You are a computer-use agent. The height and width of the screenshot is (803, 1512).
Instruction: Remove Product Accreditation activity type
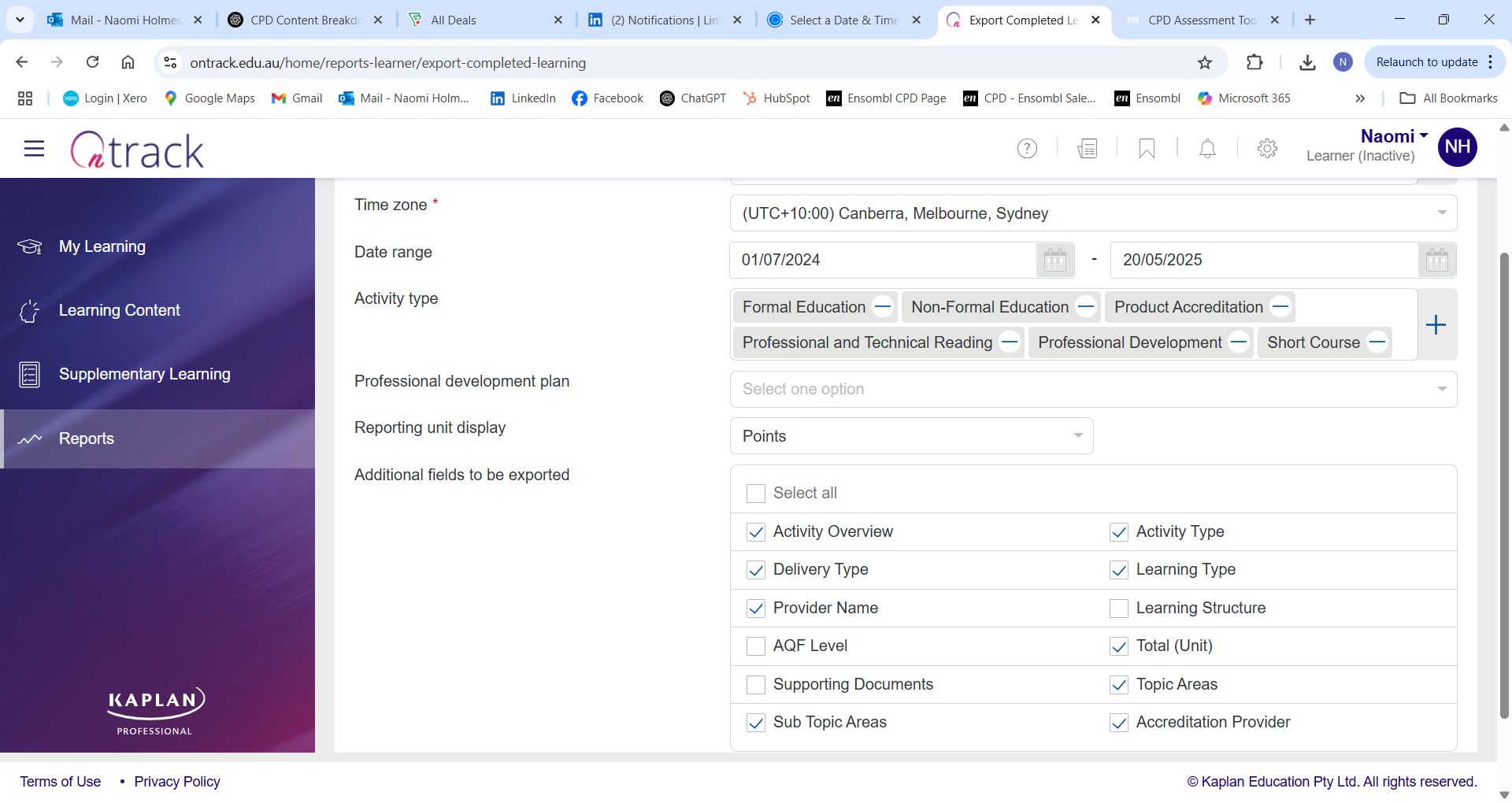click(1280, 307)
